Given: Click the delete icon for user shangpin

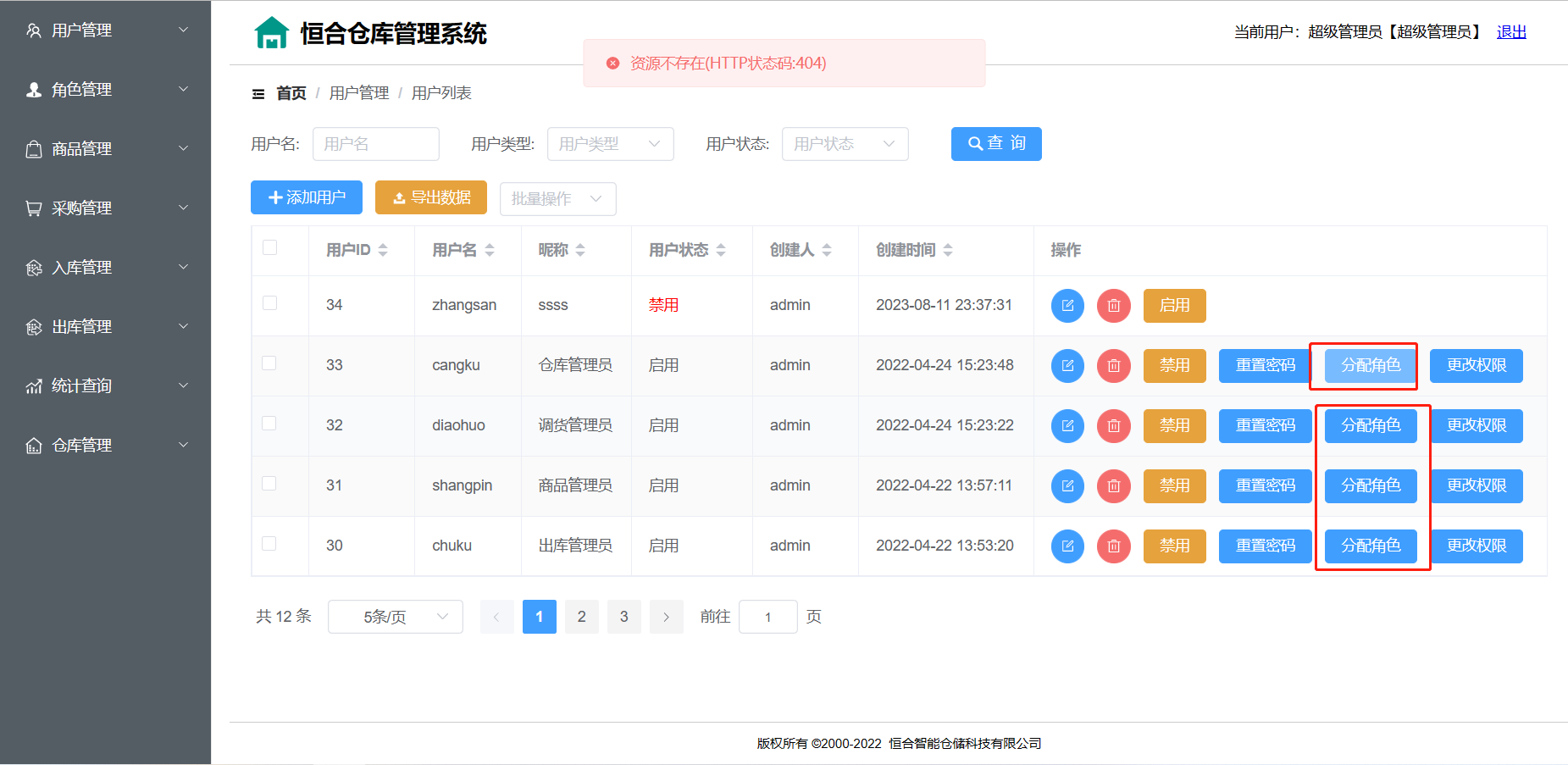Looking at the screenshot, I should click(x=1114, y=486).
